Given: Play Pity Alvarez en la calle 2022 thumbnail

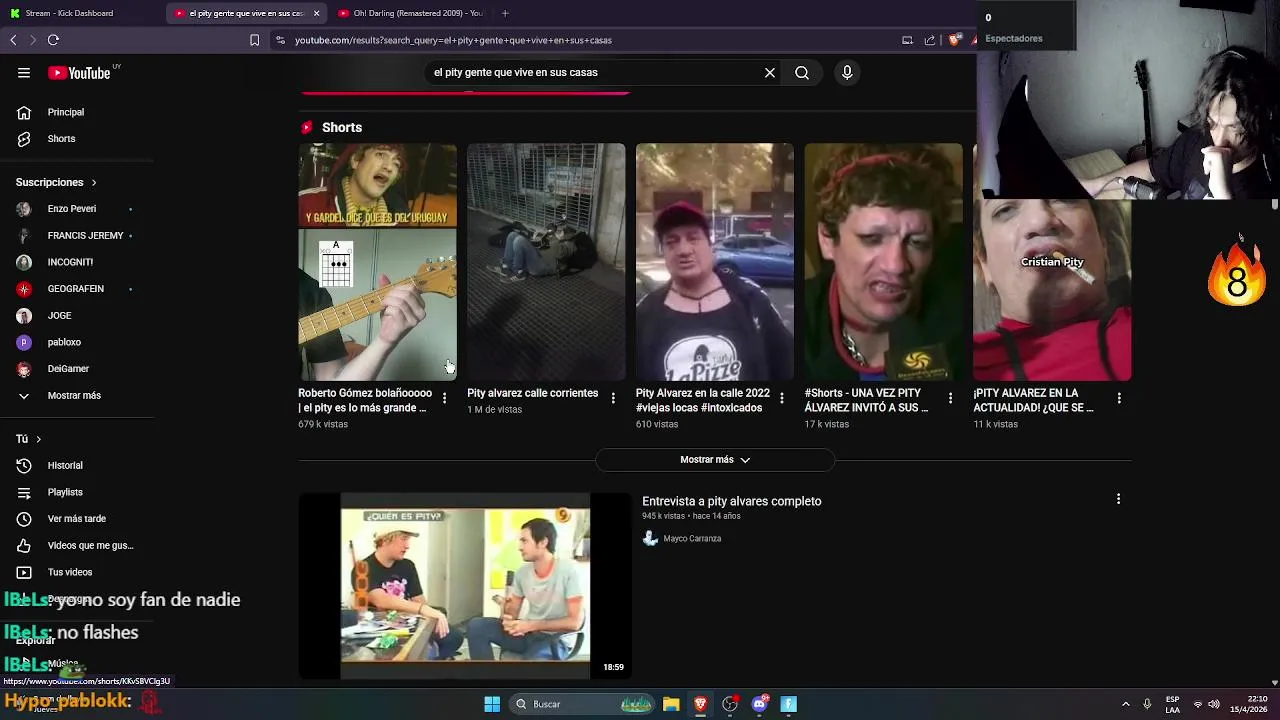Looking at the screenshot, I should click(715, 262).
